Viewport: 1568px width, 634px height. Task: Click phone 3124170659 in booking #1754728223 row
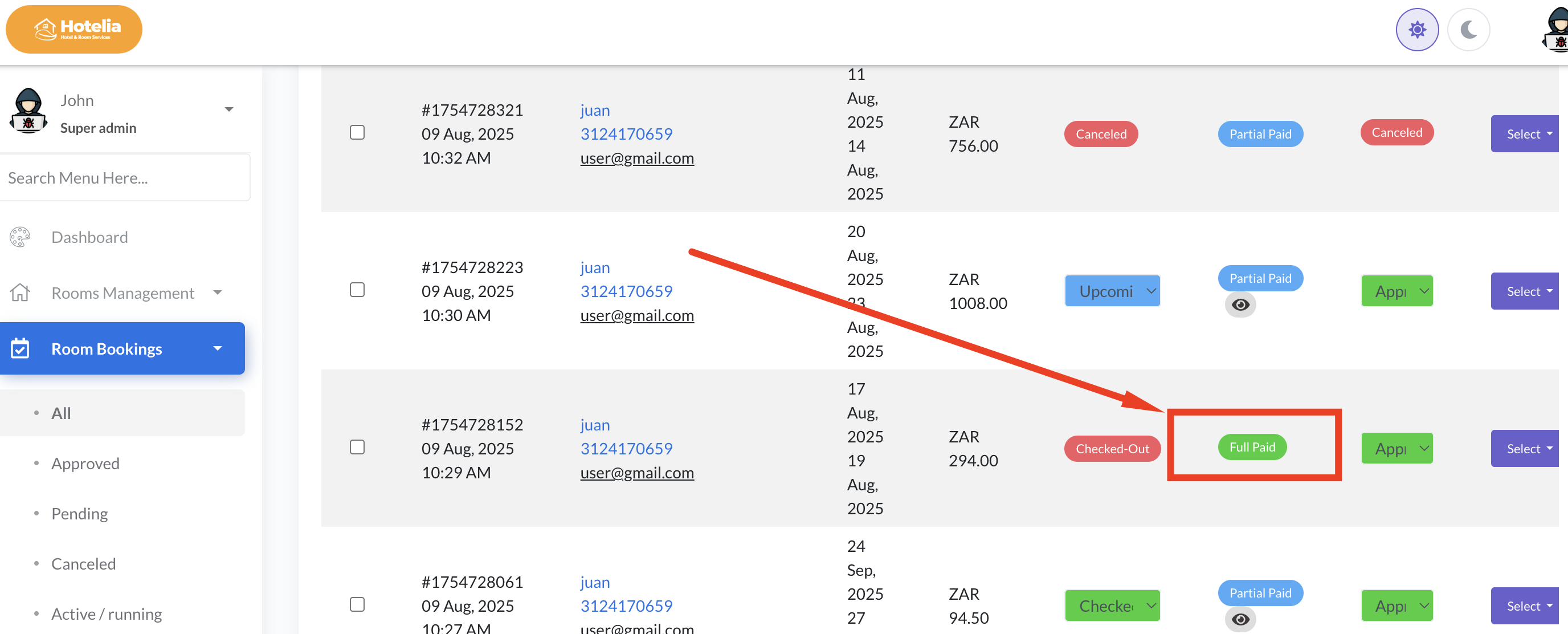[x=626, y=291]
